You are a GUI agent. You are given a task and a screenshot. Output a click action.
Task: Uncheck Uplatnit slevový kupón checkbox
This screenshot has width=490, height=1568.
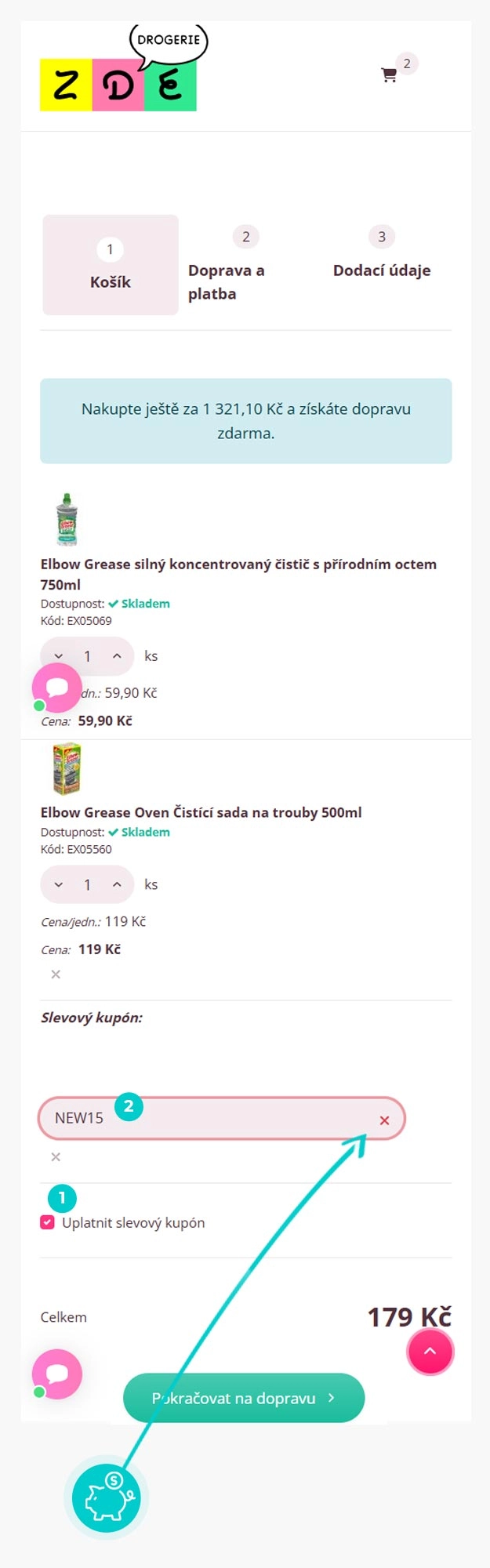coord(48,1222)
